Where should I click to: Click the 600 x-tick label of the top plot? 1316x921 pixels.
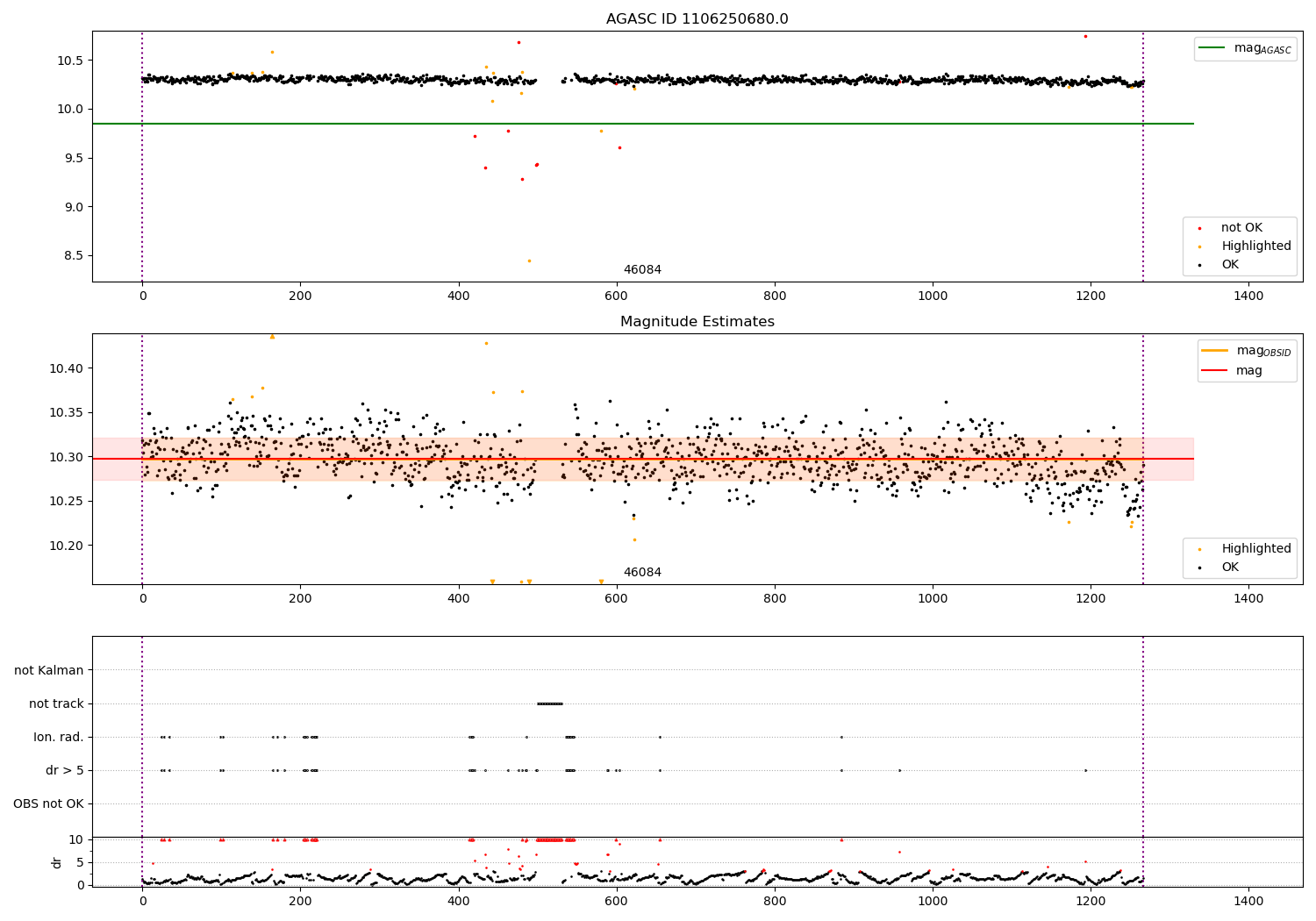pos(616,296)
